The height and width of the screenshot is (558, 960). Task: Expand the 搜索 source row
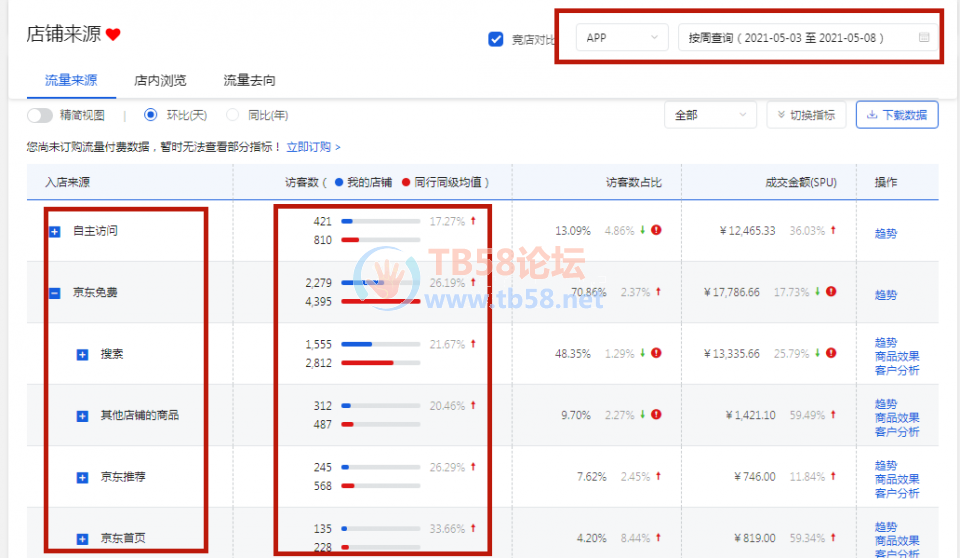click(x=82, y=355)
